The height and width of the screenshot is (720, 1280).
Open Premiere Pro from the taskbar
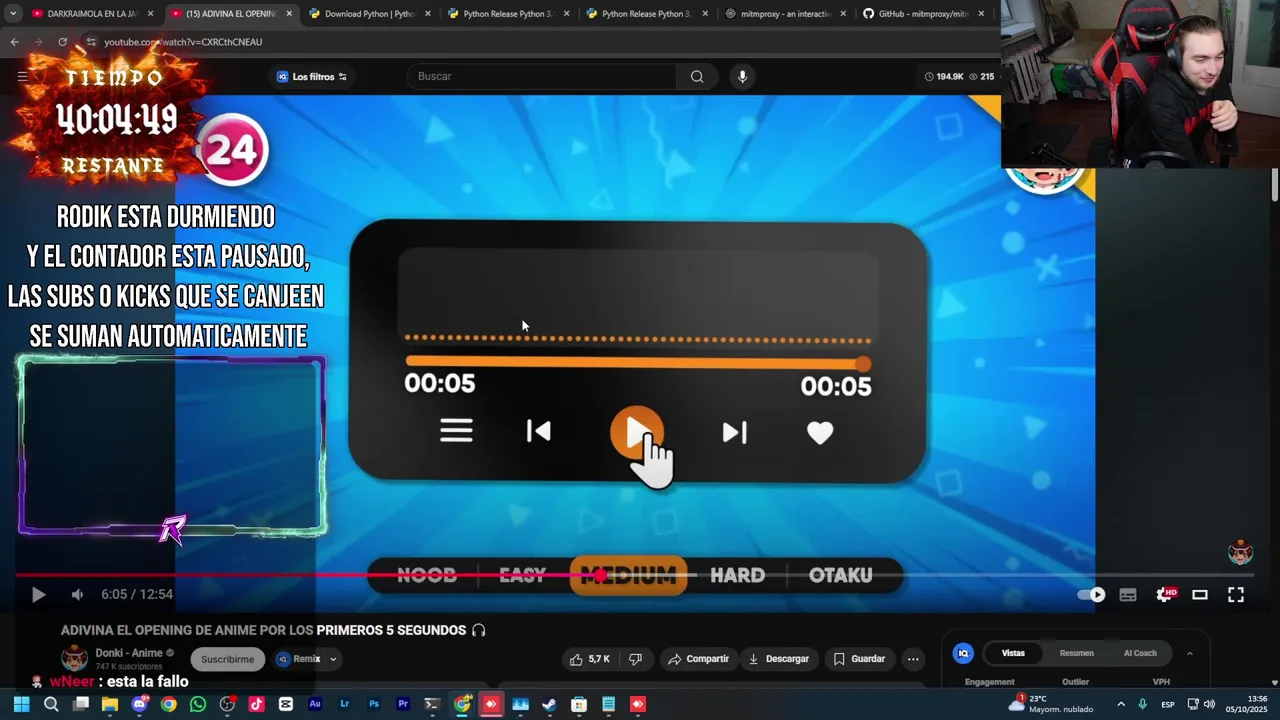point(403,704)
